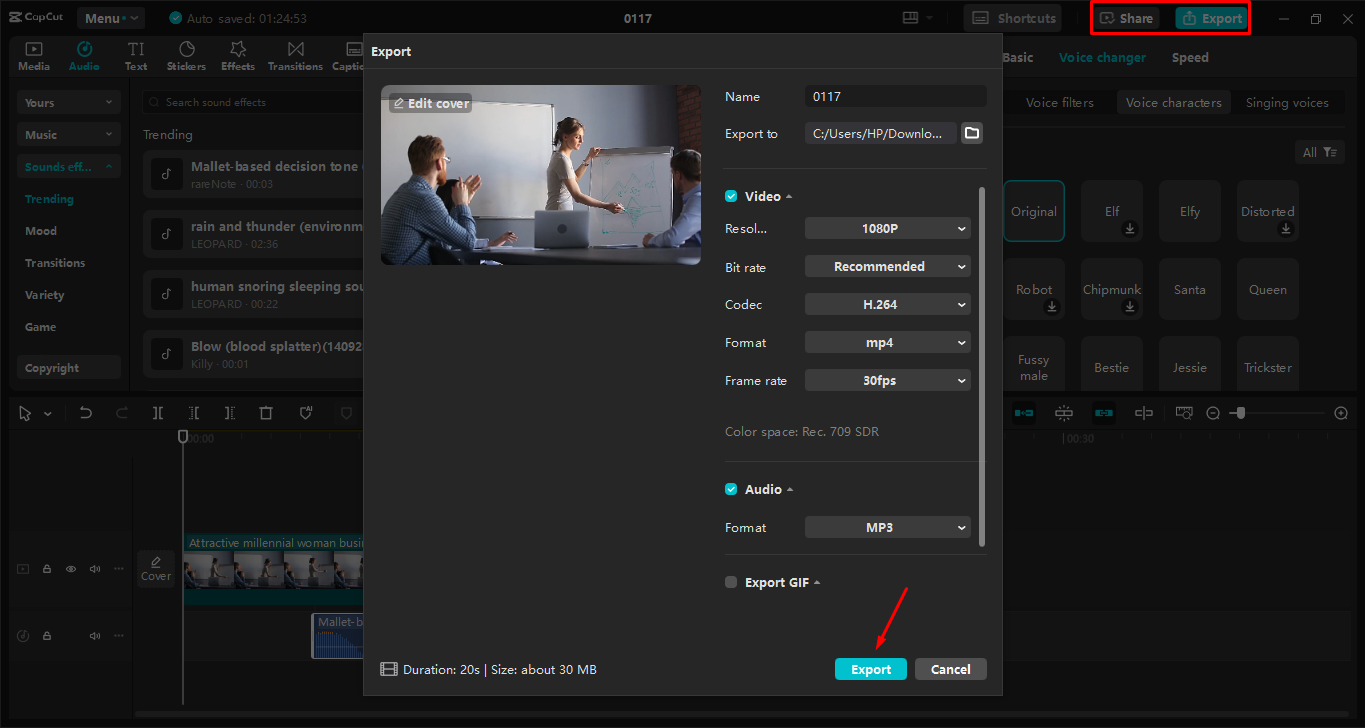The height and width of the screenshot is (728, 1365).
Task: Expand the Yours category in the sidebar
Action: coord(69,102)
